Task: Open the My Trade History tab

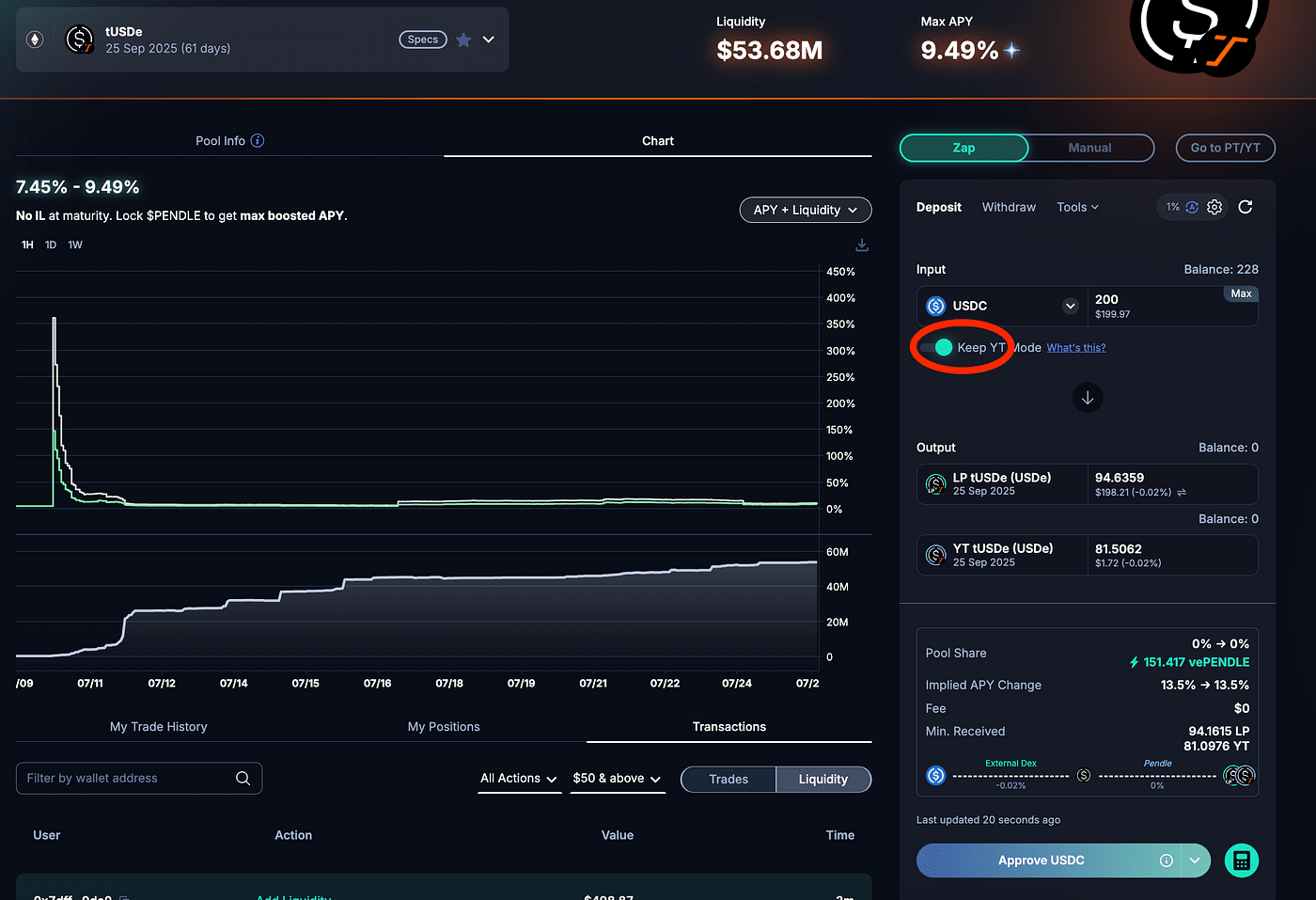Action: click(159, 726)
